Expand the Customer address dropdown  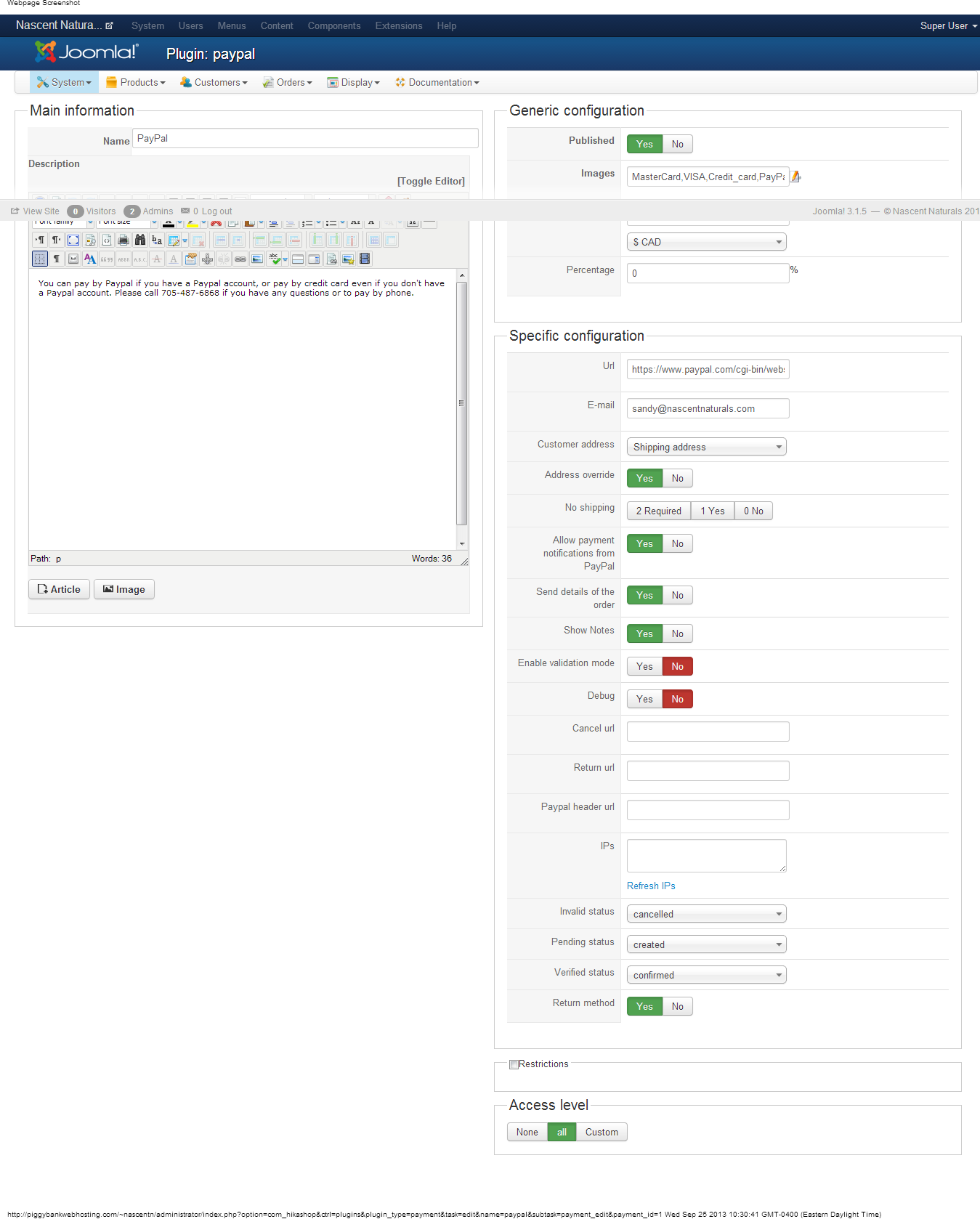[707, 447]
